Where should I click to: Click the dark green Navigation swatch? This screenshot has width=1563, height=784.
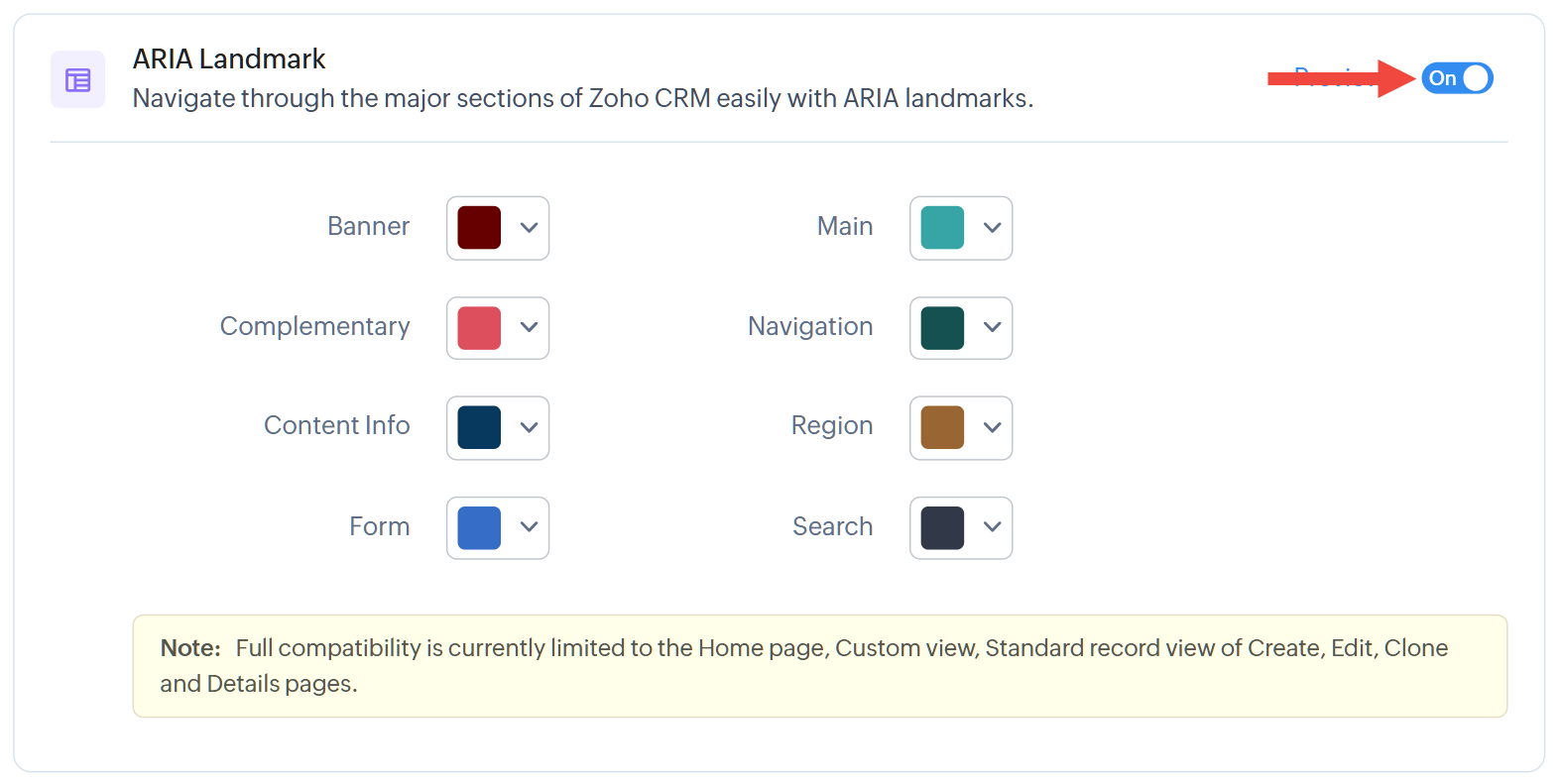(x=942, y=328)
